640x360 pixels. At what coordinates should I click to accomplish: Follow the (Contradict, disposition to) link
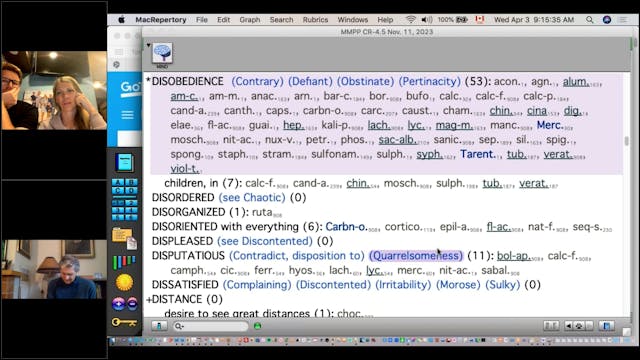coord(297,256)
